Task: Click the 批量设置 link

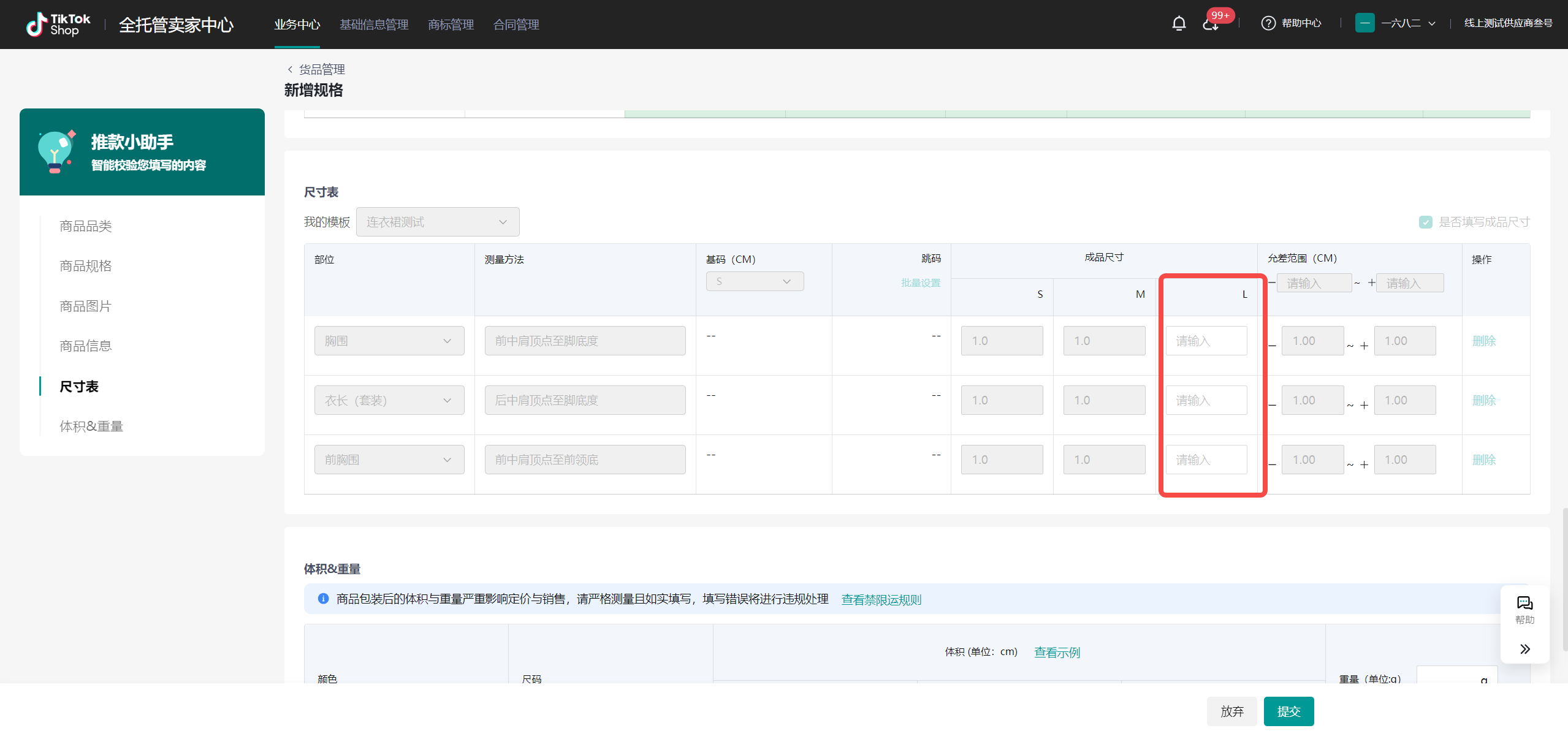Action: coord(921,282)
